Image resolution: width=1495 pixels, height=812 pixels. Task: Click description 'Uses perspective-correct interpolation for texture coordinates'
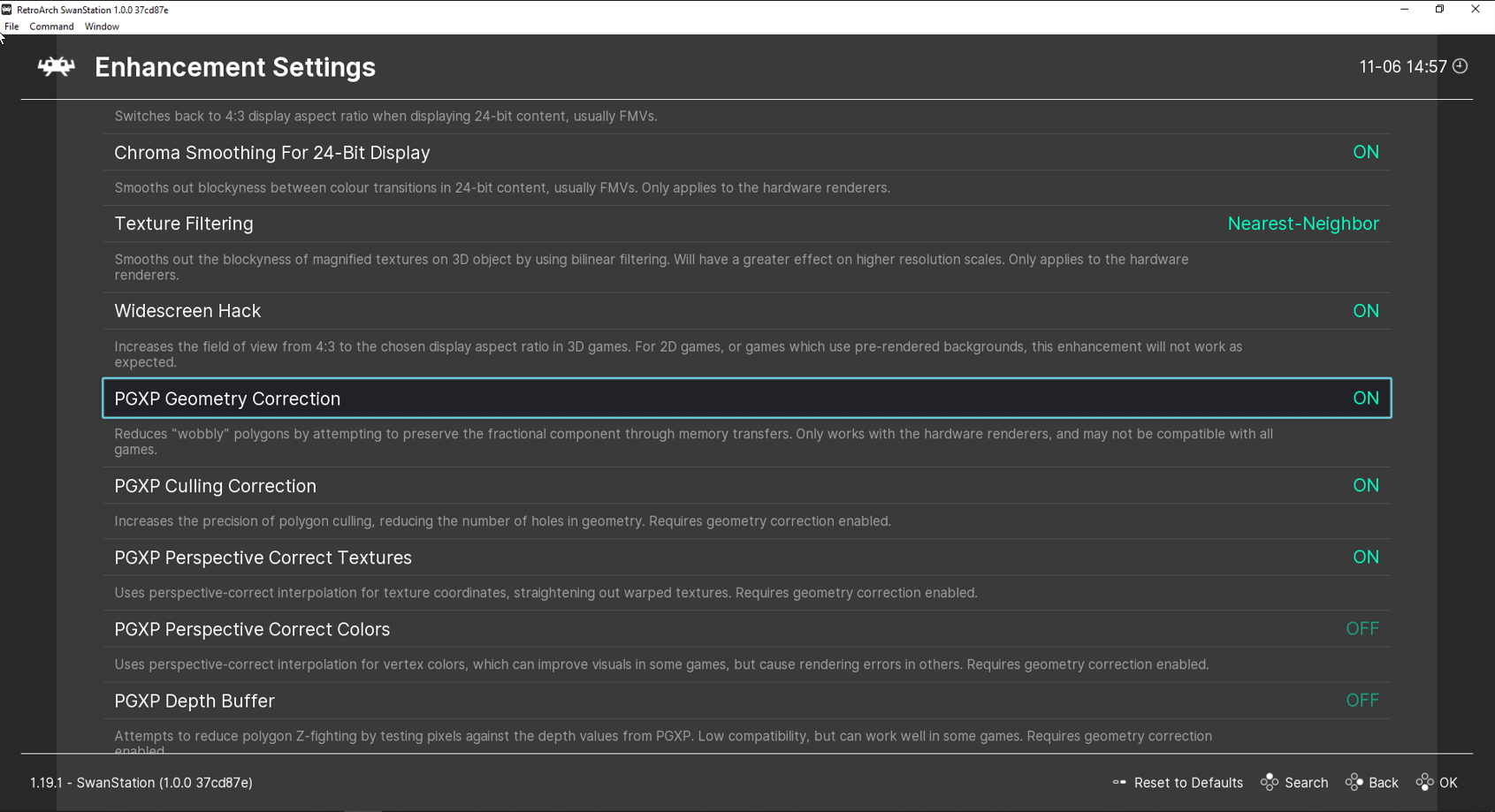tap(545, 593)
